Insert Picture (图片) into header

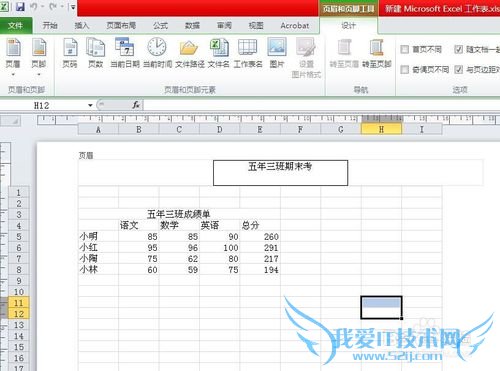(277, 53)
